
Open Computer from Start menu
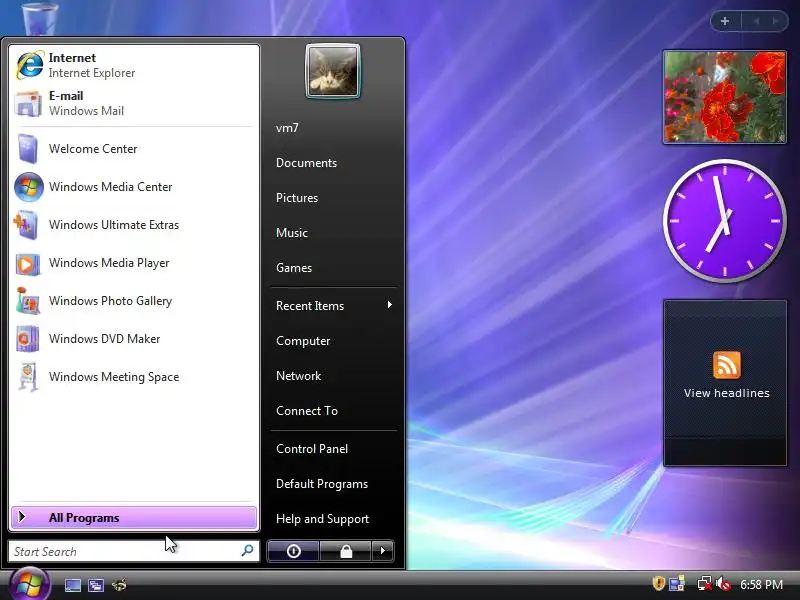click(303, 341)
